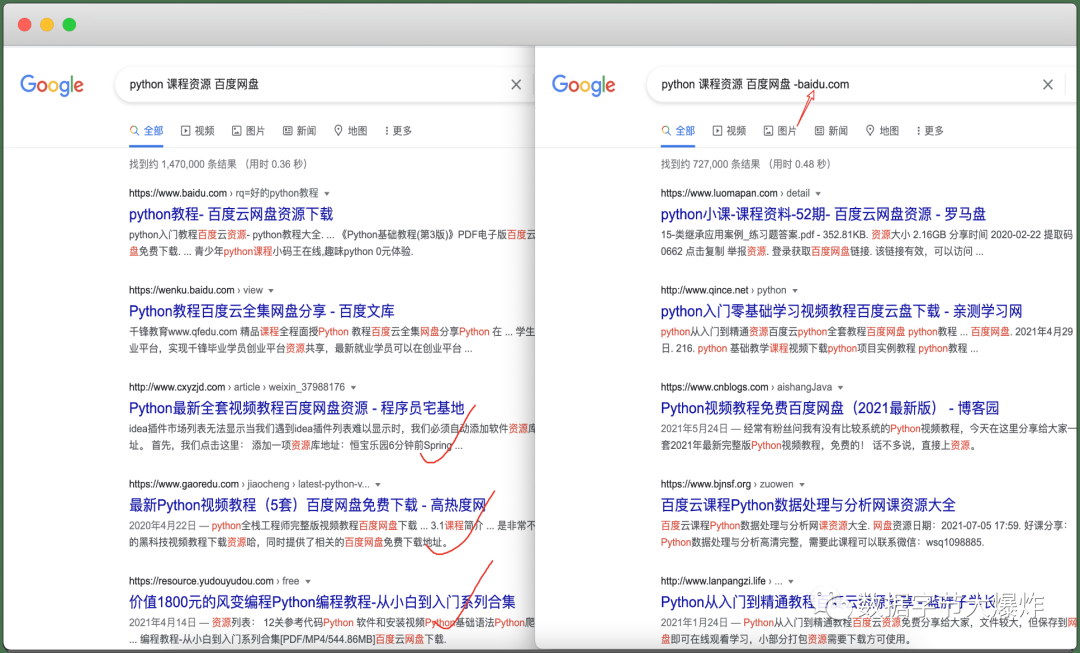The image size is (1080, 653).
Task: Expand dropdown arrow next to www.baidu.com URL
Action: pyautogui.click(x=326, y=194)
